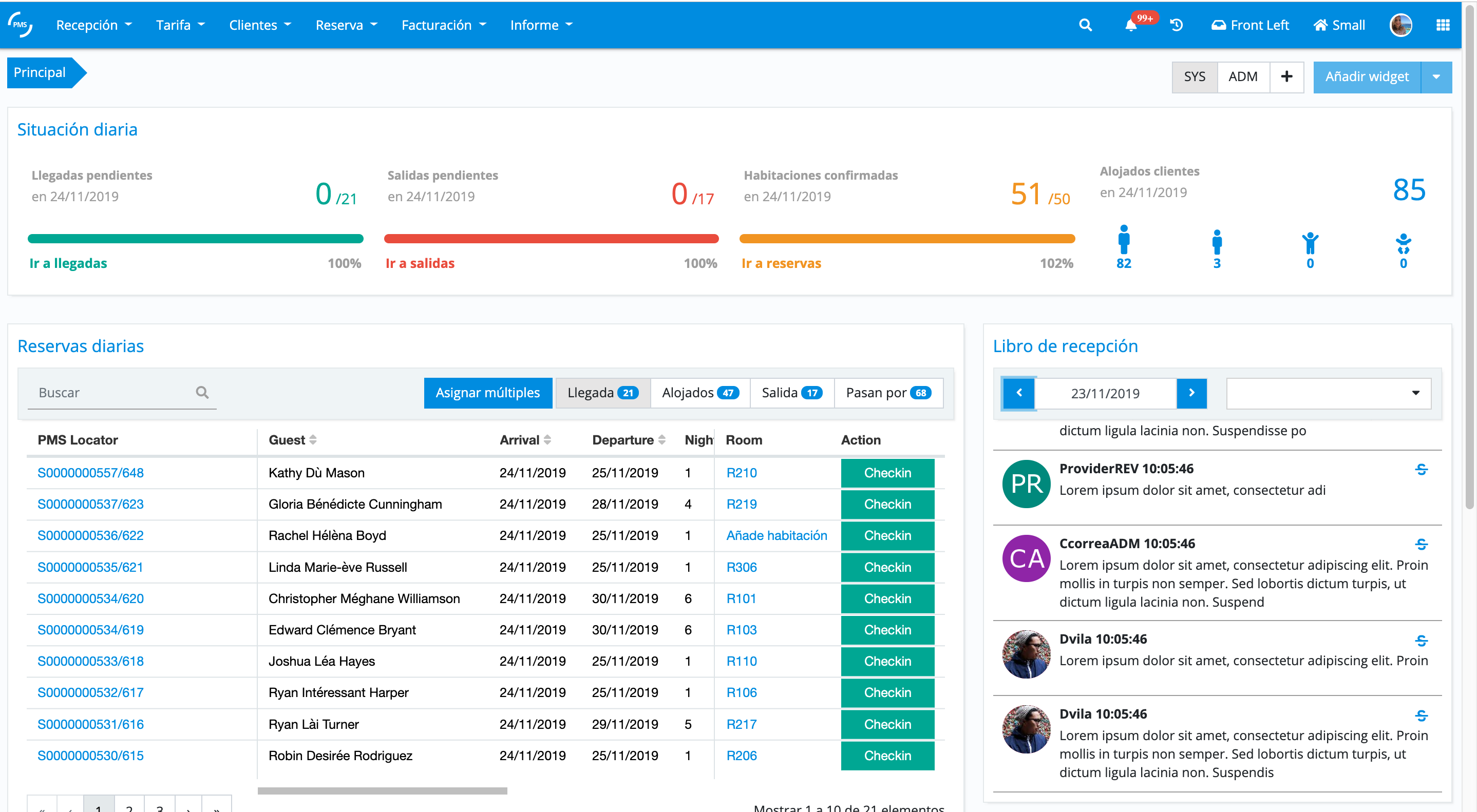The image size is (1477, 812).
Task: Click the baby icon in Alojados clientes
Action: point(1403,244)
